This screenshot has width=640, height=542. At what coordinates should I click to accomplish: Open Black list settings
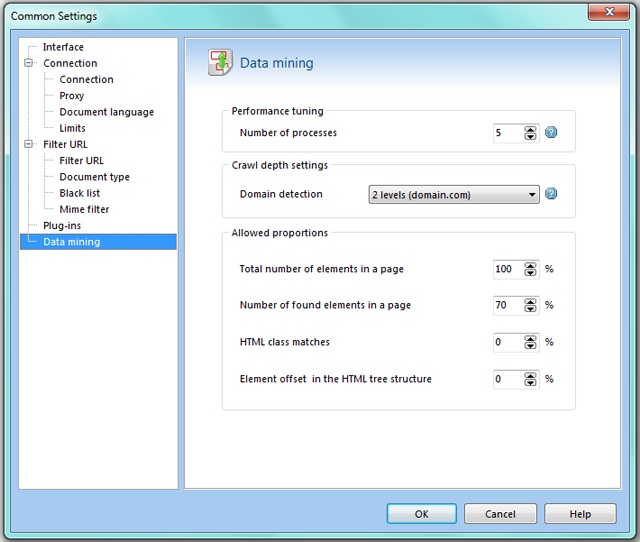[x=80, y=193]
